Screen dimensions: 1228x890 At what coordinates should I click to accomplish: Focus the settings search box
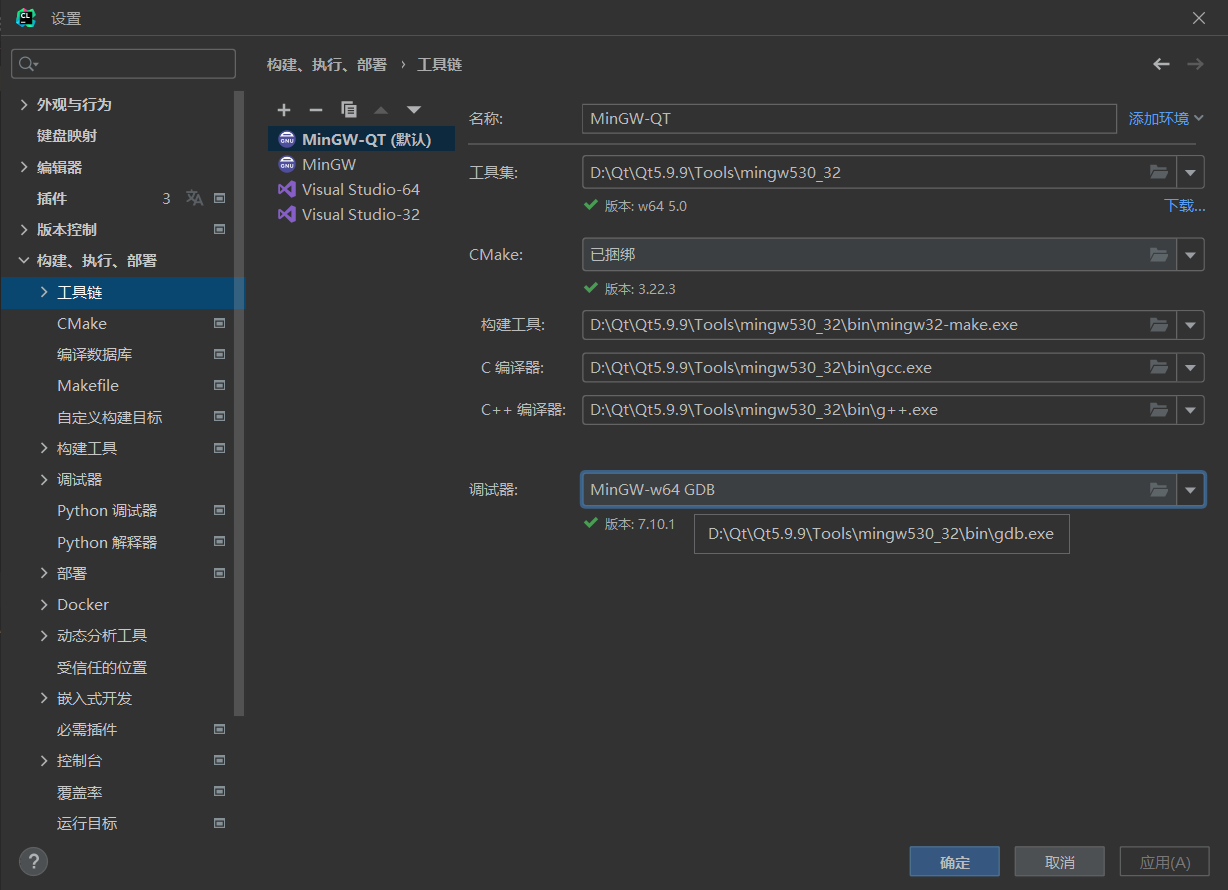tap(124, 64)
